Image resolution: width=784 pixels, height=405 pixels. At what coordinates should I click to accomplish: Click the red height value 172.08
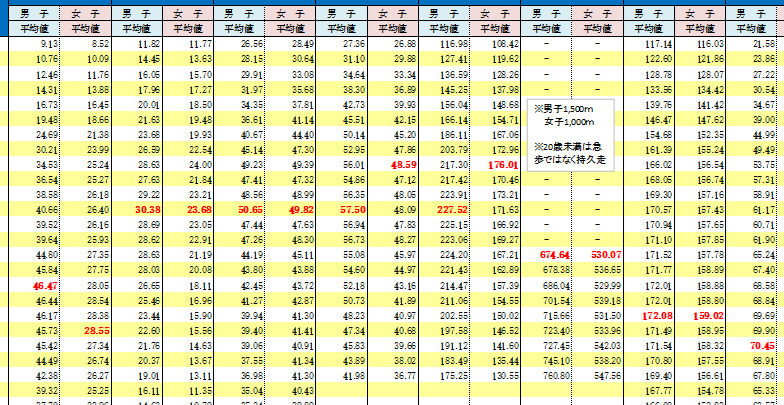[x=656, y=315]
